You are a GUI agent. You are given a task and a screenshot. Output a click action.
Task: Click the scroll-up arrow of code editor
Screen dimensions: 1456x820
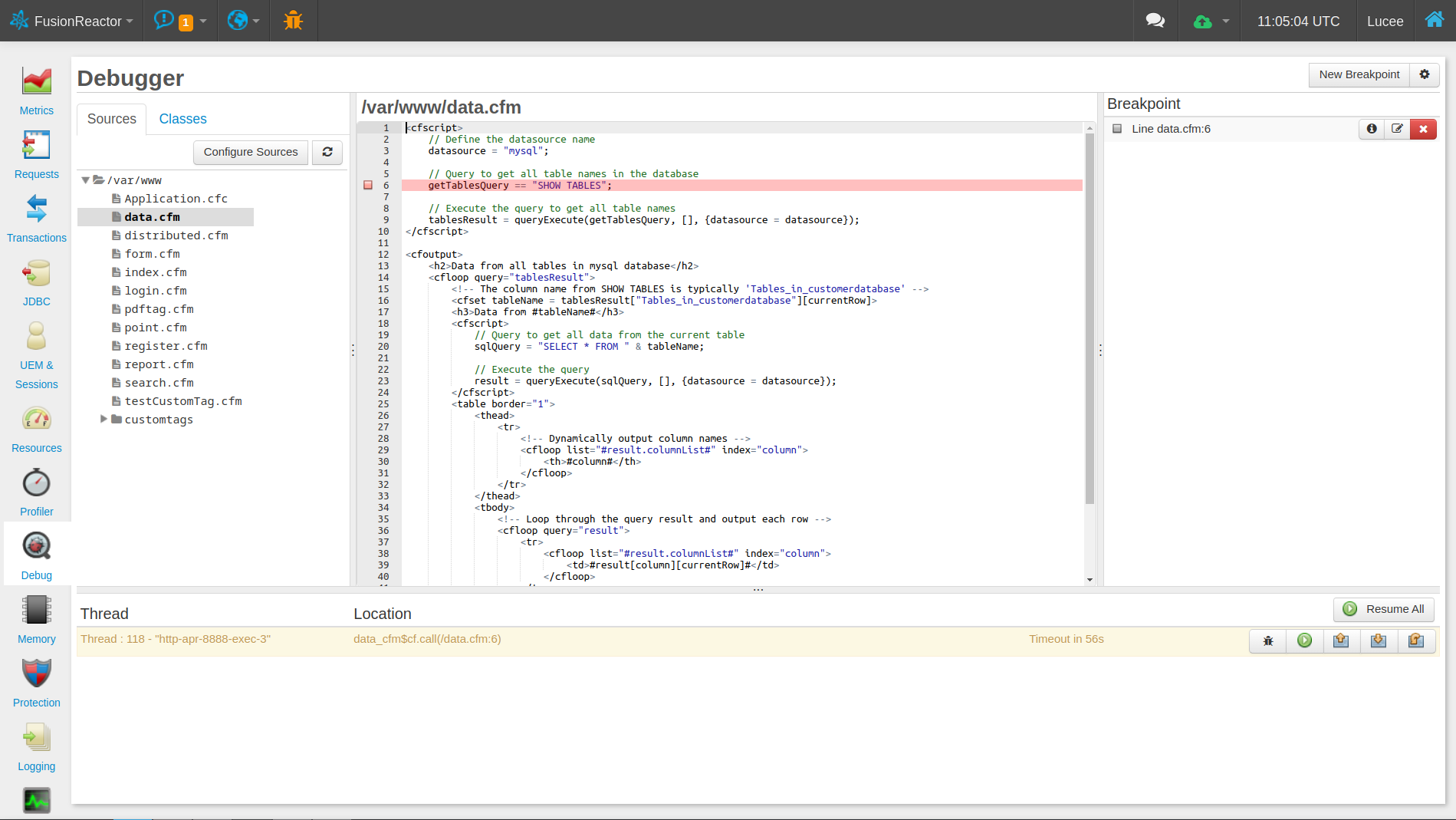[x=1090, y=128]
